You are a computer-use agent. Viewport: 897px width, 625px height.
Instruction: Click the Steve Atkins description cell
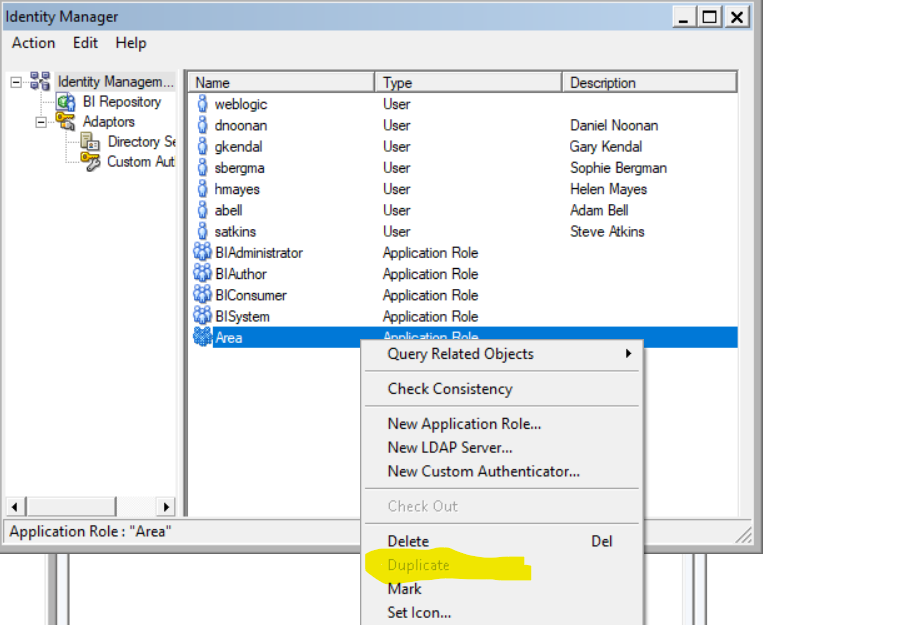point(607,231)
